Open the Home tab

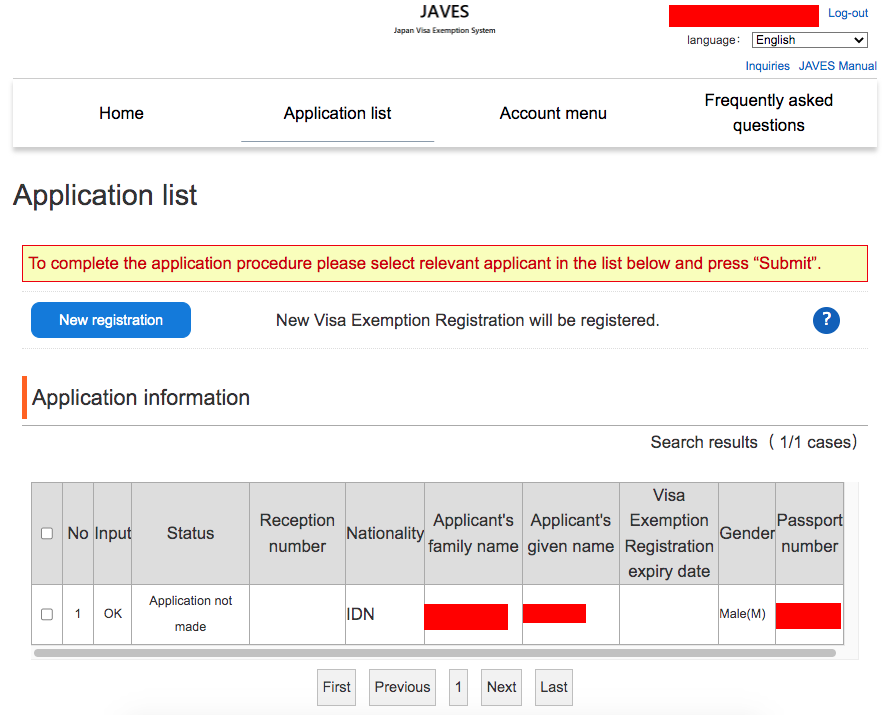[x=121, y=113]
